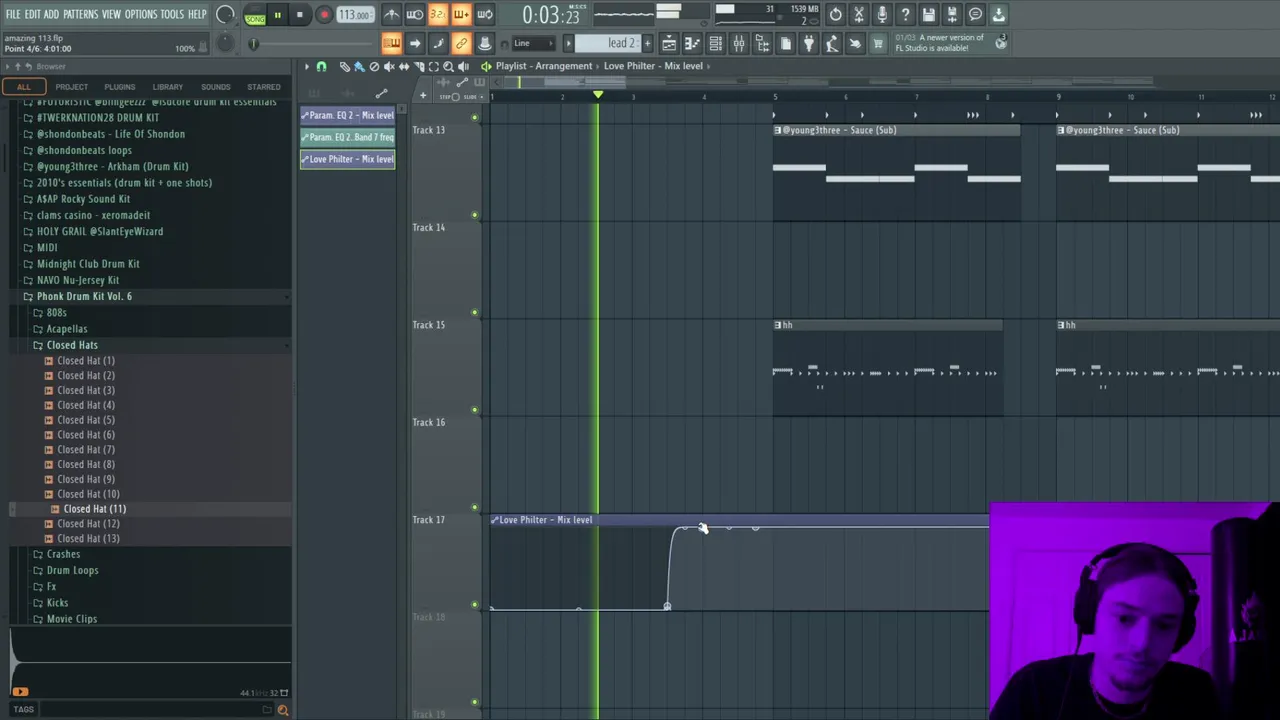The height and width of the screenshot is (720, 1280).
Task: Expand the 808s folder
Action: pyautogui.click(x=56, y=313)
